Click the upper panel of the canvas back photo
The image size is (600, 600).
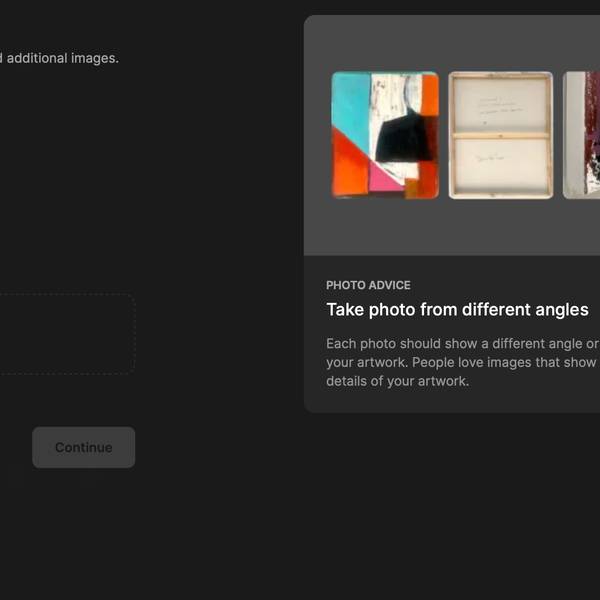[x=500, y=104]
